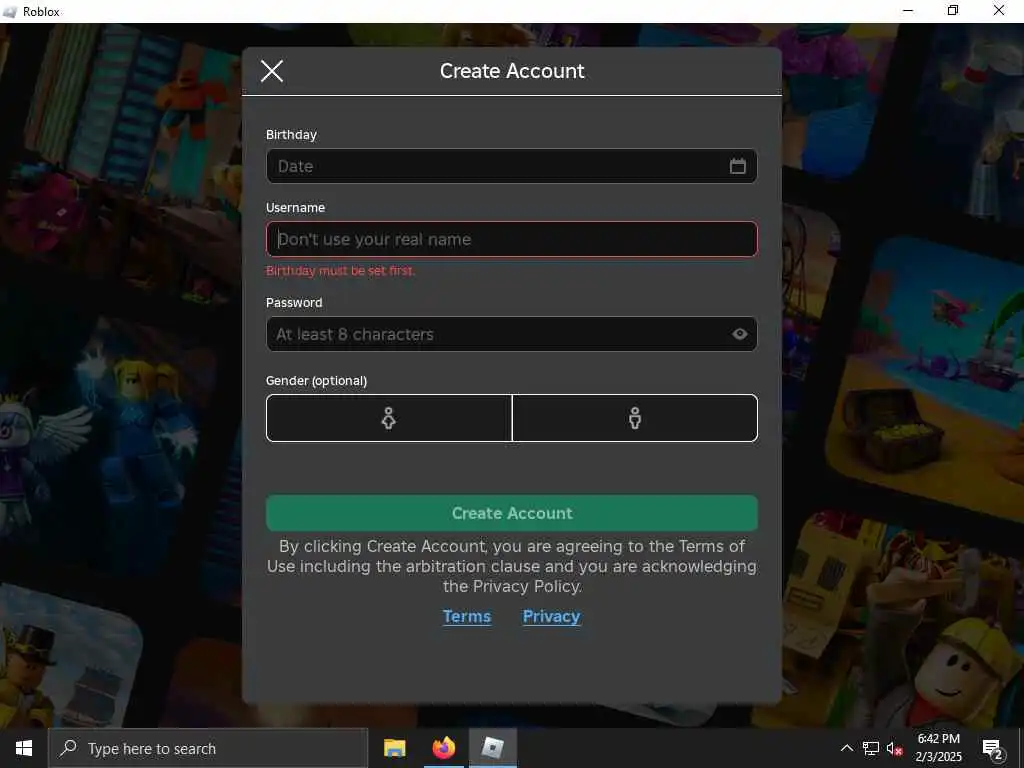Click the Roblox title bar app icon
The height and width of the screenshot is (768, 1024).
10,12
